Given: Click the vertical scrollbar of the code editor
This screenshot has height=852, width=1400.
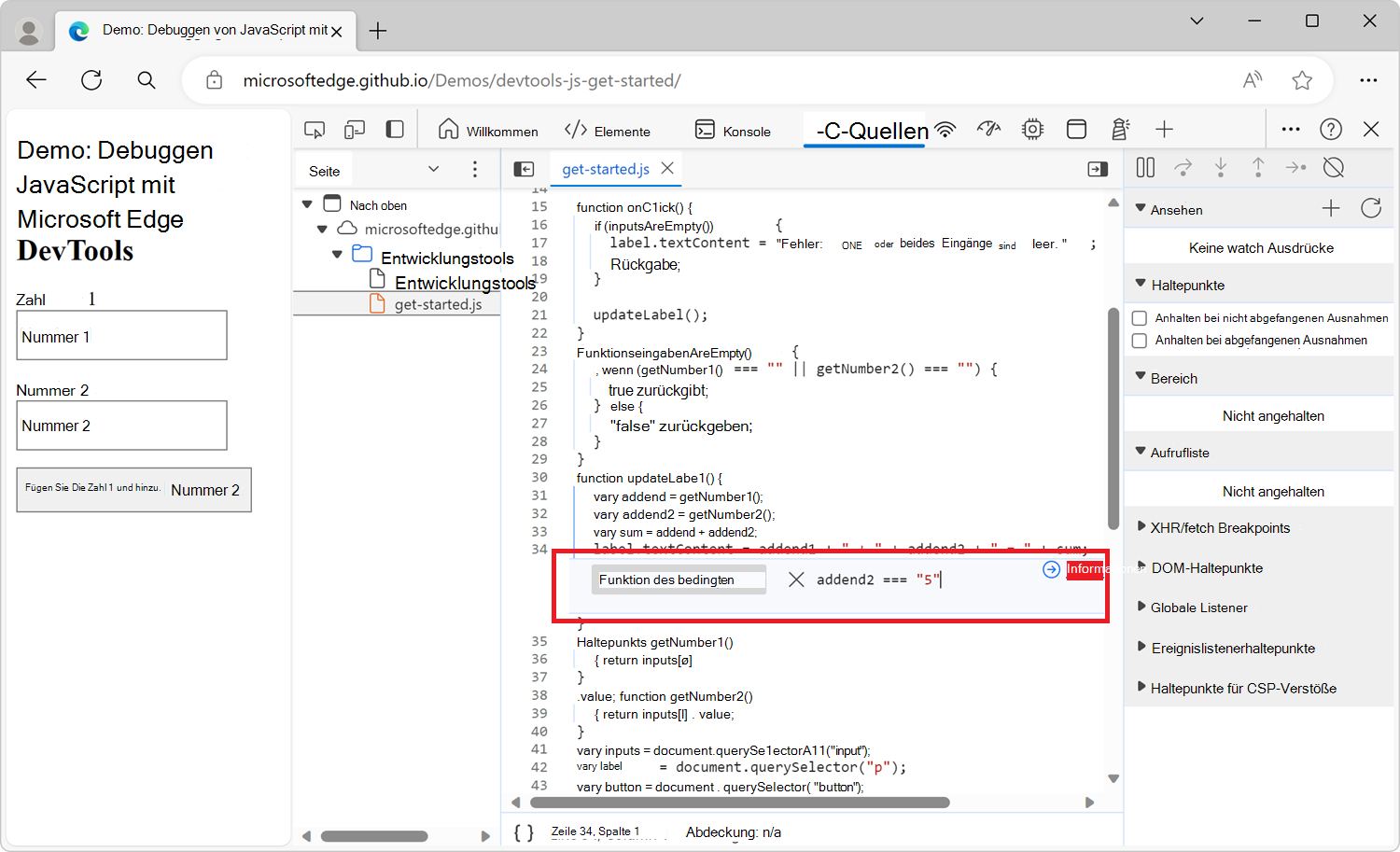Looking at the screenshot, I should pyautogui.click(x=1113, y=419).
